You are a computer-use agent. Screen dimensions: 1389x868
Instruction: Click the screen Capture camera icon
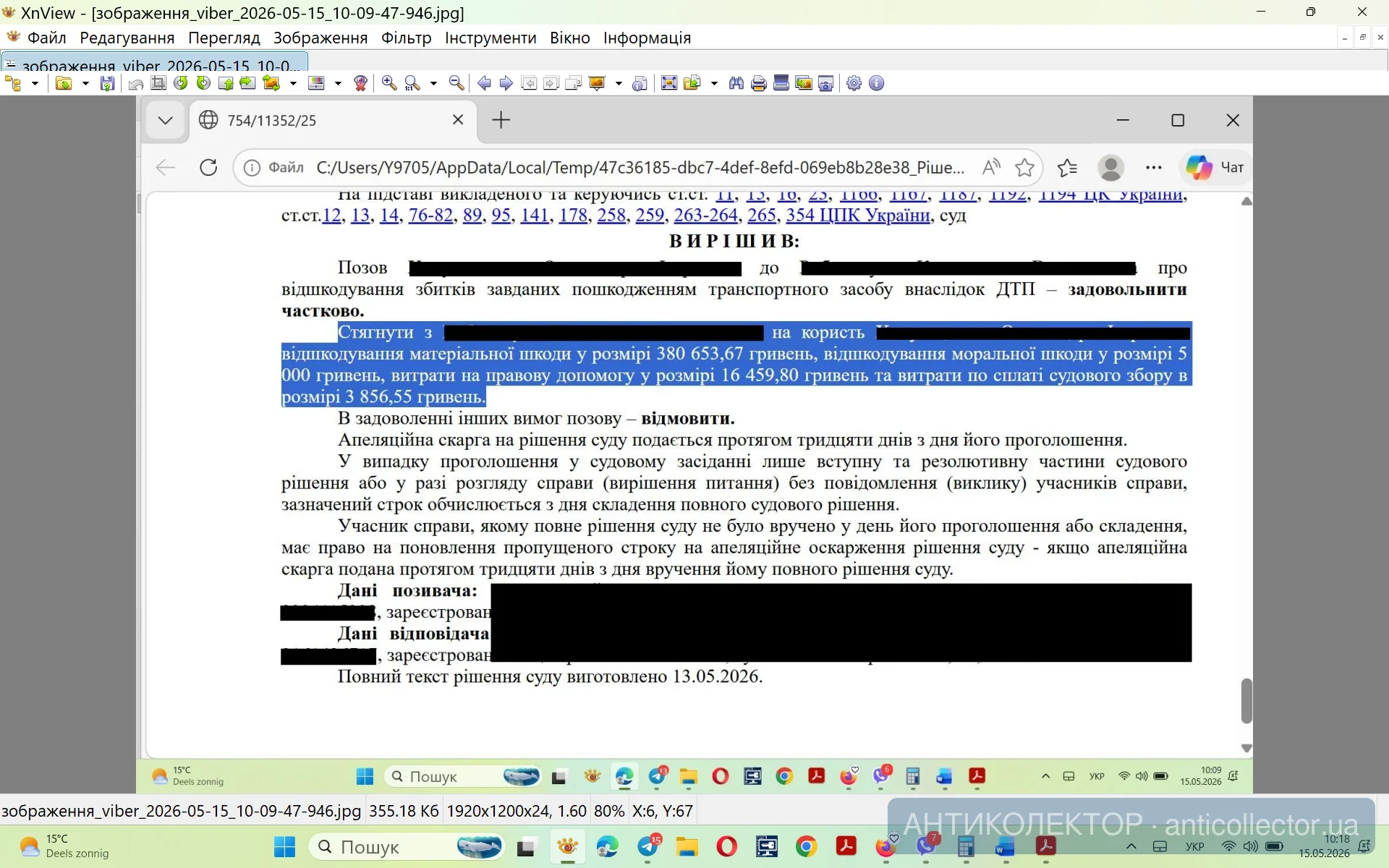click(x=826, y=83)
